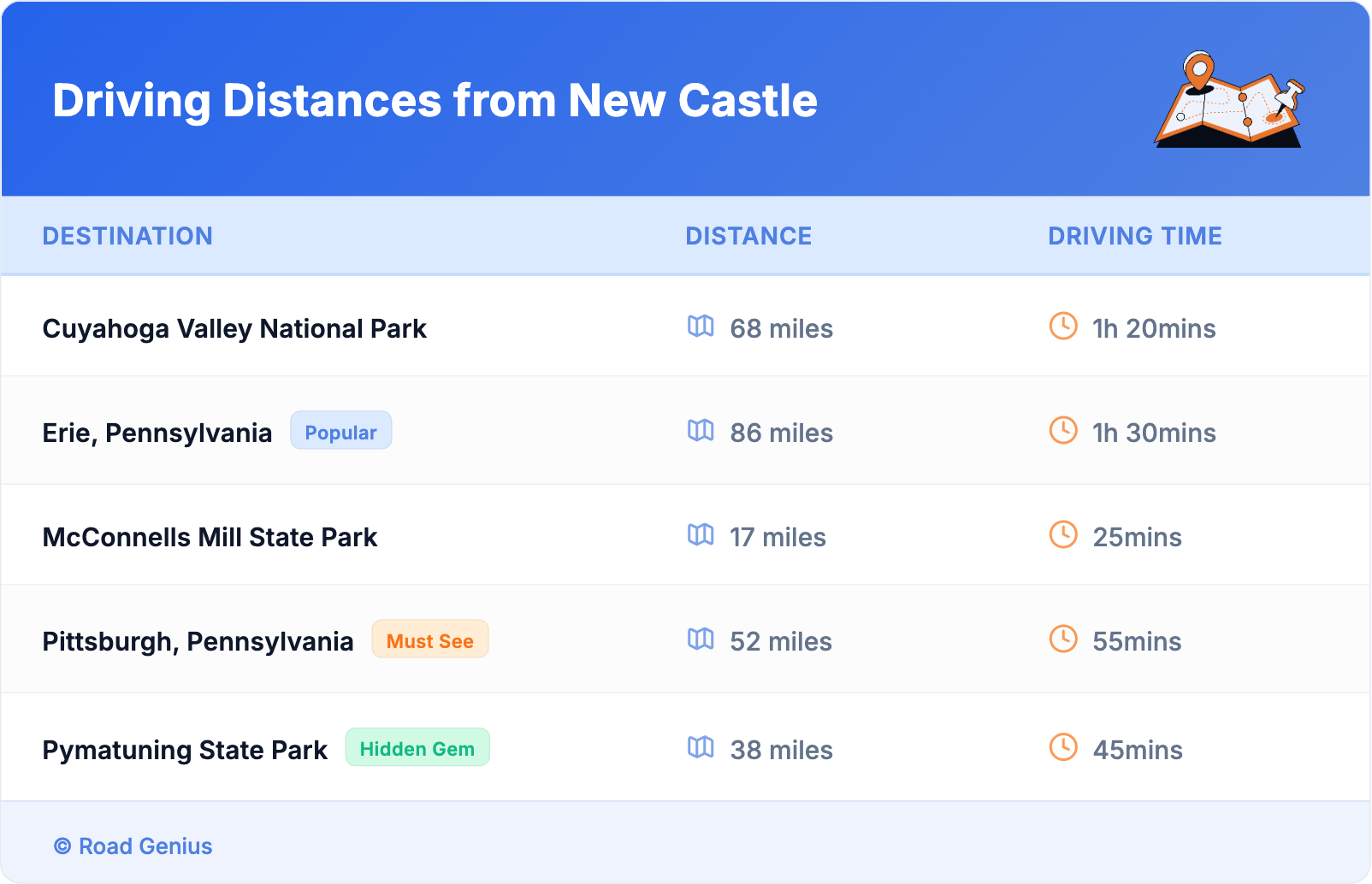
Task: Click the Distance column header
Action: [748, 236]
